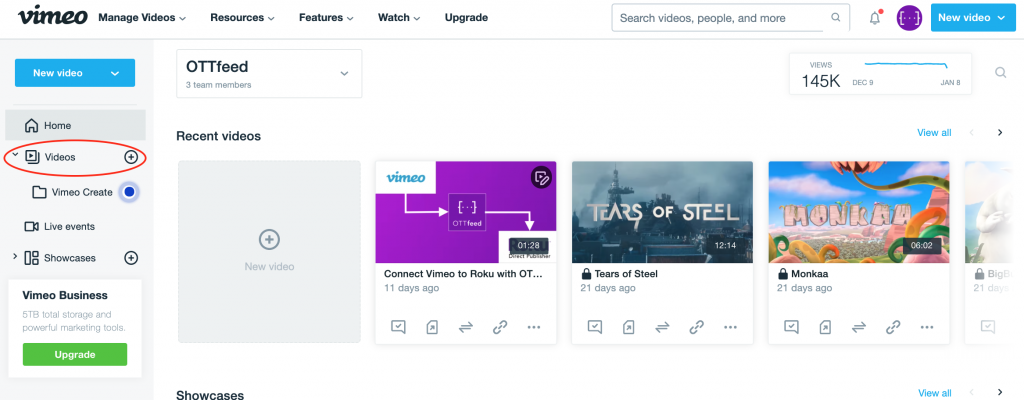The image size is (1024, 400).
Task: Collapse the Videos tree in sidebar
Action: [15, 156]
